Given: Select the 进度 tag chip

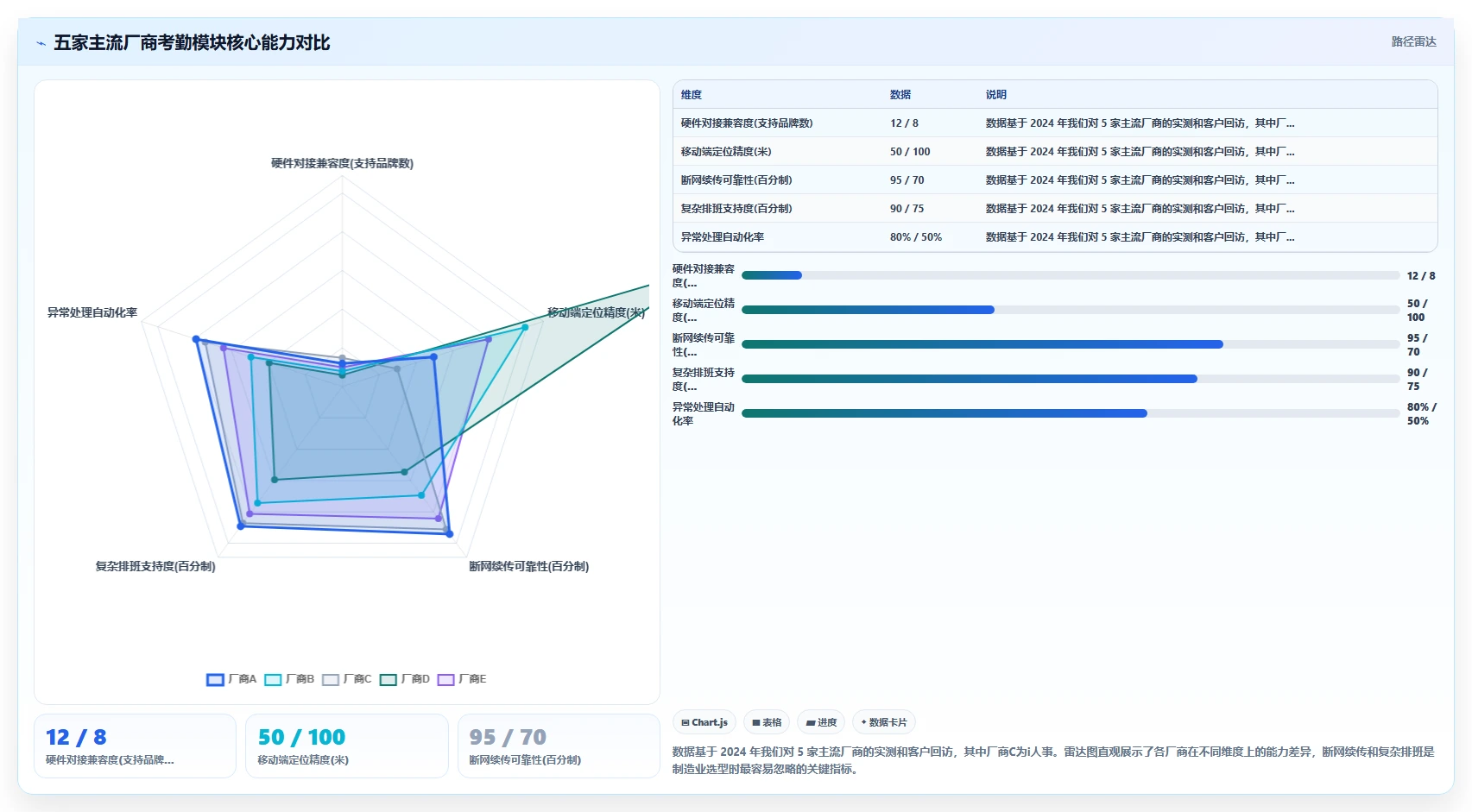Looking at the screenshot, I should [x=821, y=722].
